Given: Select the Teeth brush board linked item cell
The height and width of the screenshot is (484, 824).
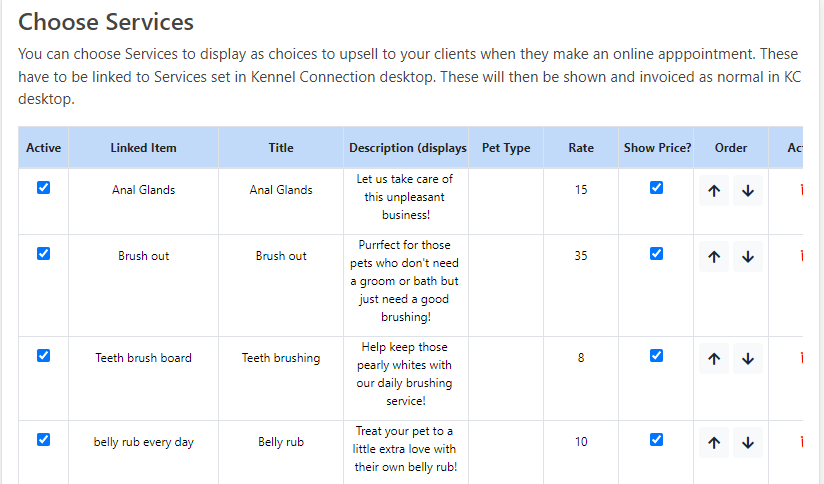Looking at the screenshot, I should (143, 358).
